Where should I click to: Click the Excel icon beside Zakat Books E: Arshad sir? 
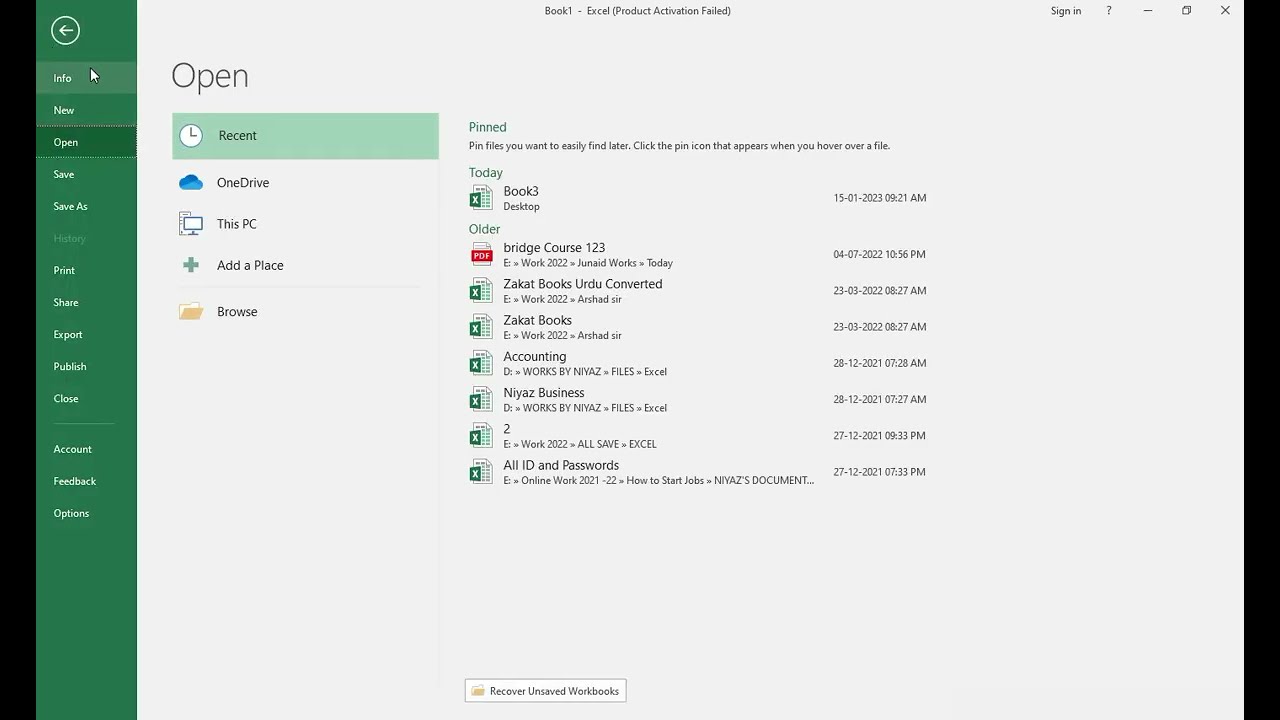481,326
